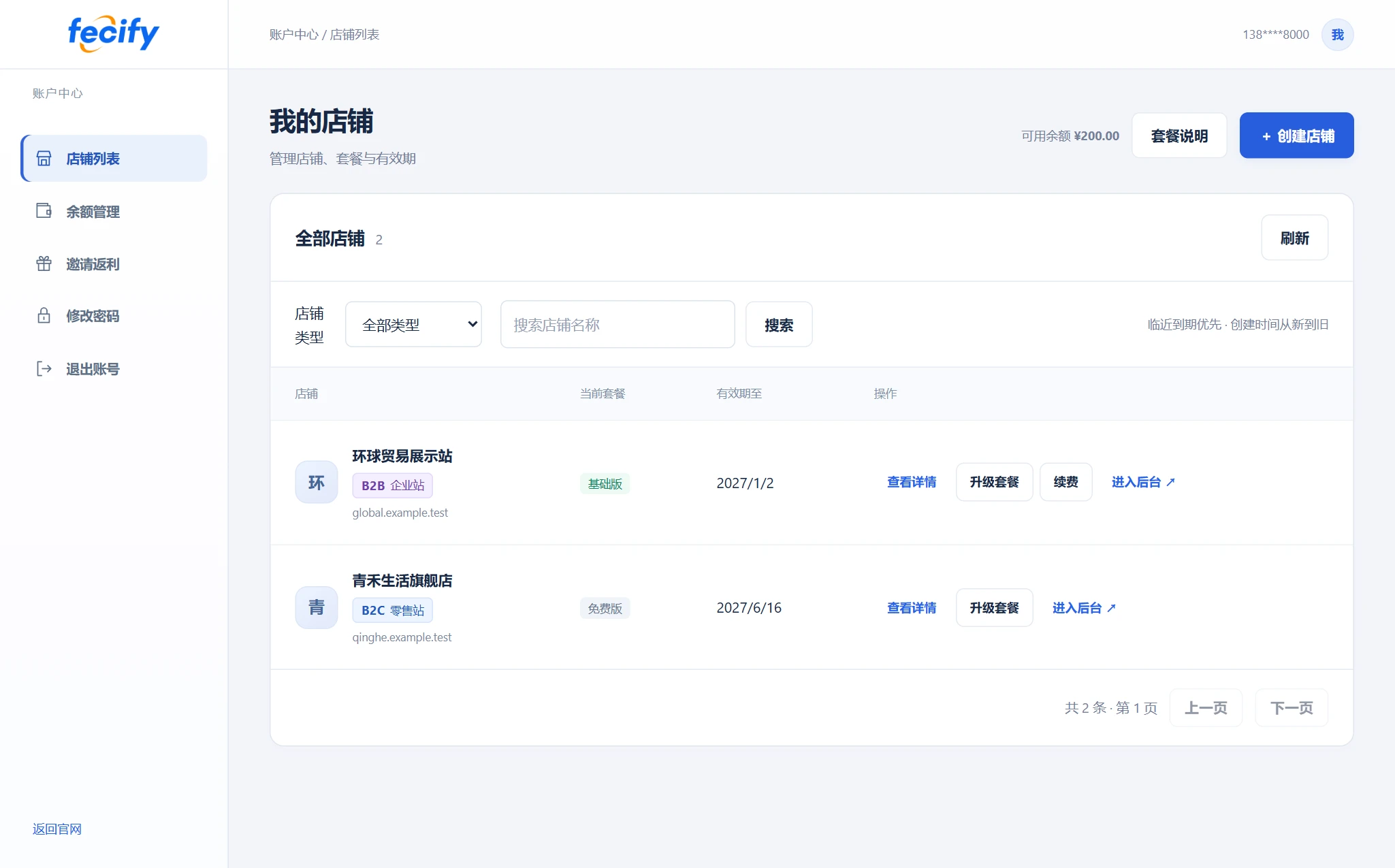Click the 刷新 button

(1294, 238)
